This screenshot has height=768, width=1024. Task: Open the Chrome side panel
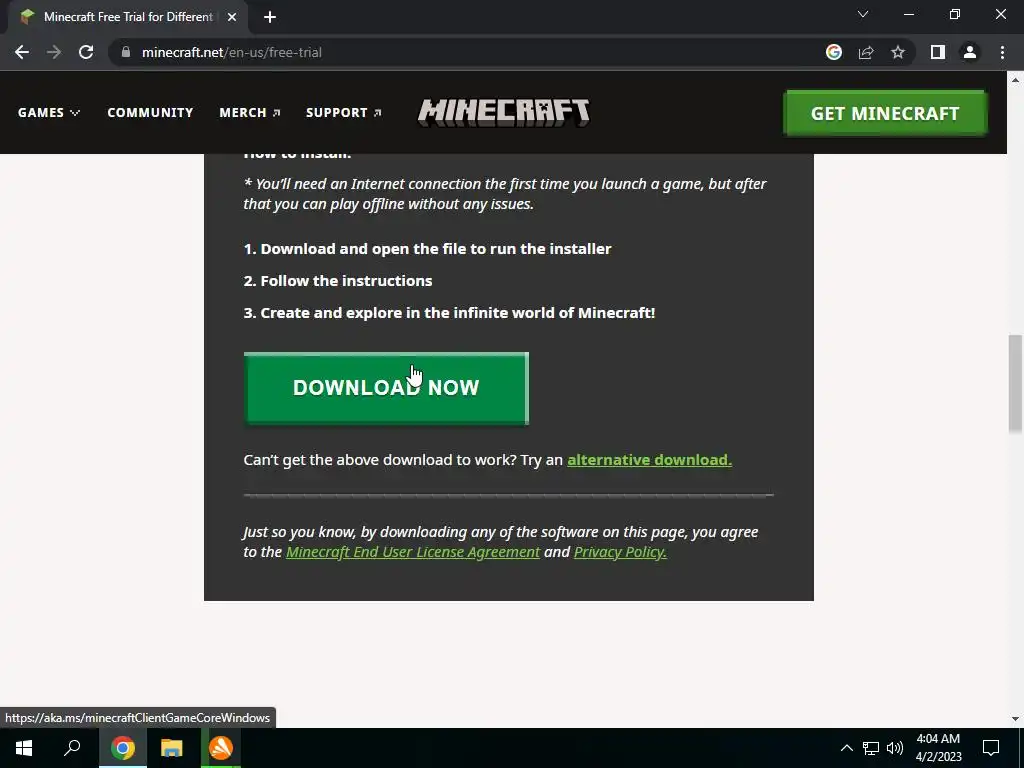pos(938,52)
